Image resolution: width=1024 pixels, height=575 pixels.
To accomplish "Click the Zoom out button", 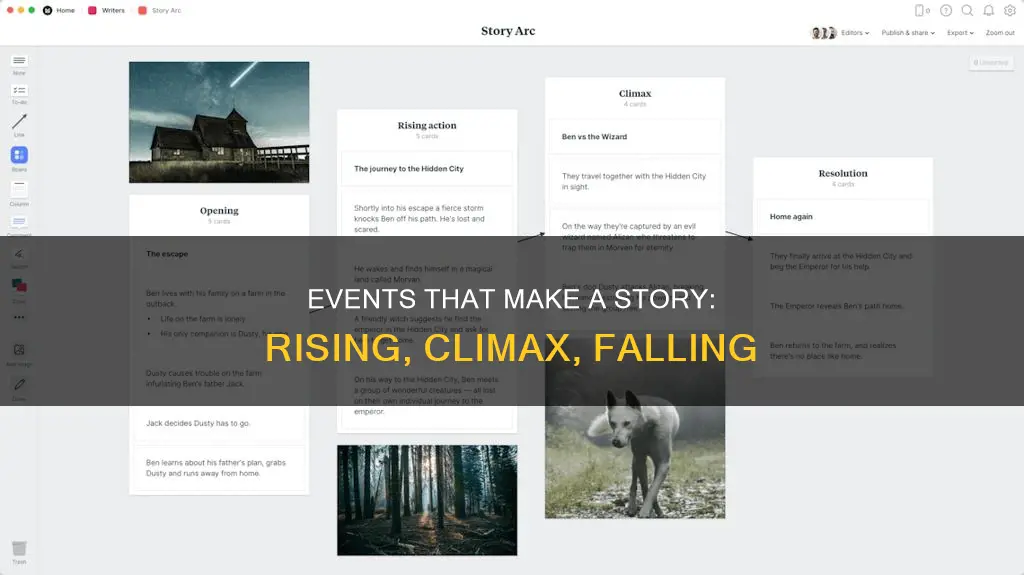I will click(x=1000, y=33).
